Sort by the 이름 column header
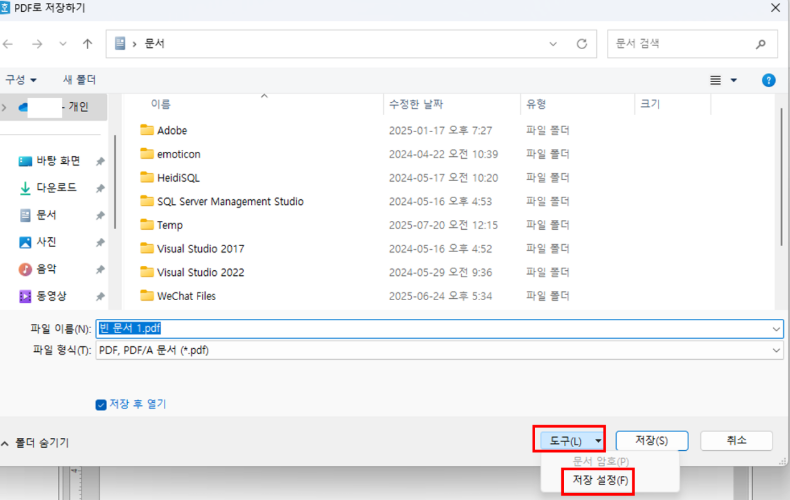 click(x=161, y=104)
